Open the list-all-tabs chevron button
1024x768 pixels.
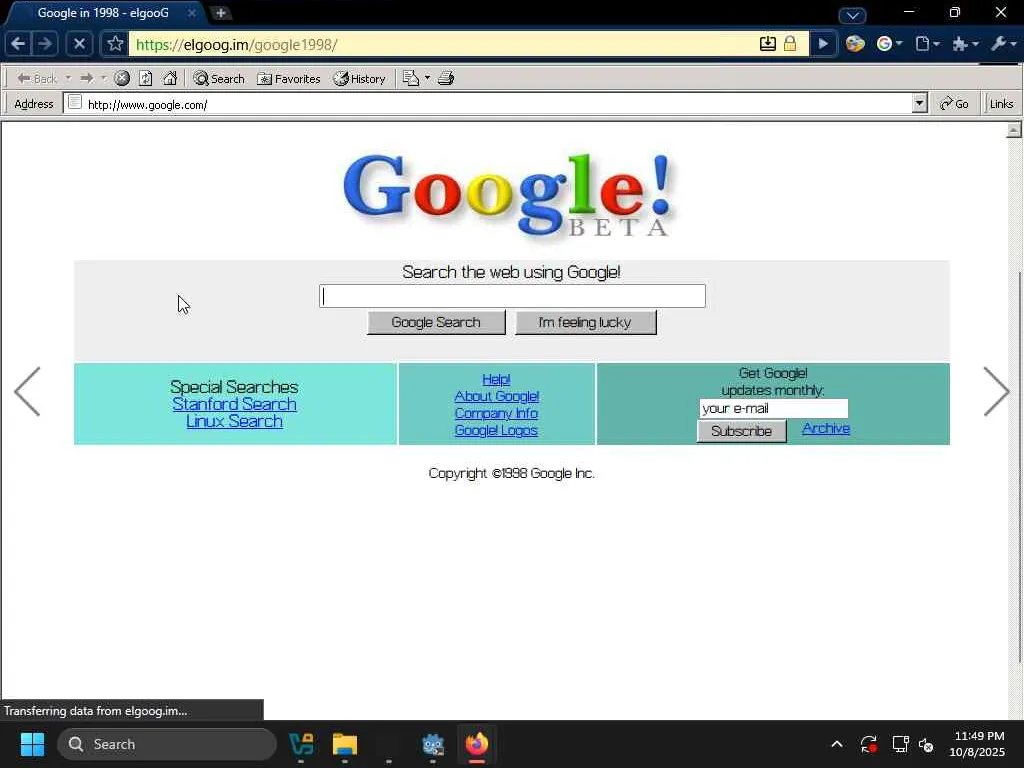(852, 14)
